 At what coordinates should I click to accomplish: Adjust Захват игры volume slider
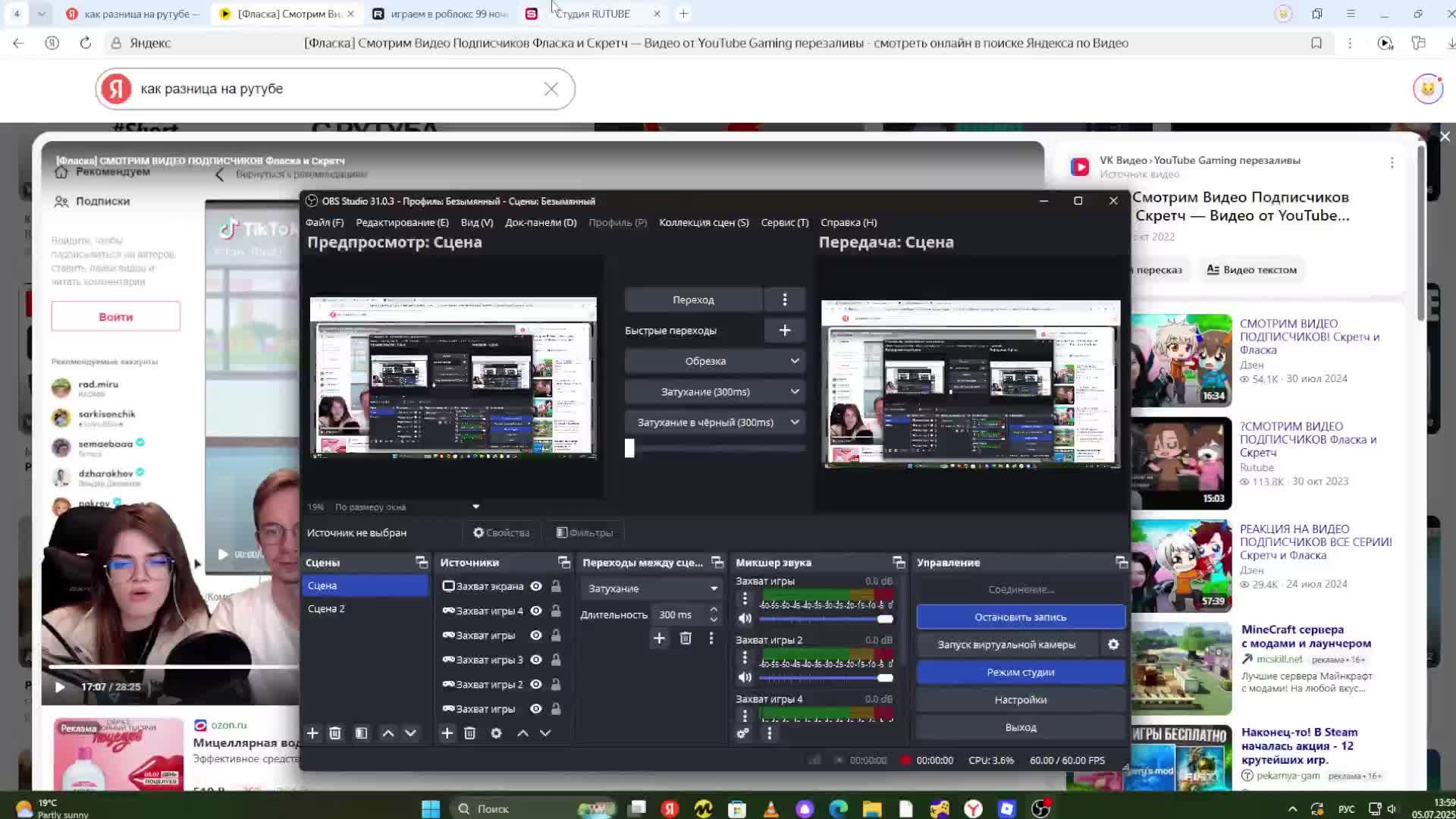tap(827, 619)
